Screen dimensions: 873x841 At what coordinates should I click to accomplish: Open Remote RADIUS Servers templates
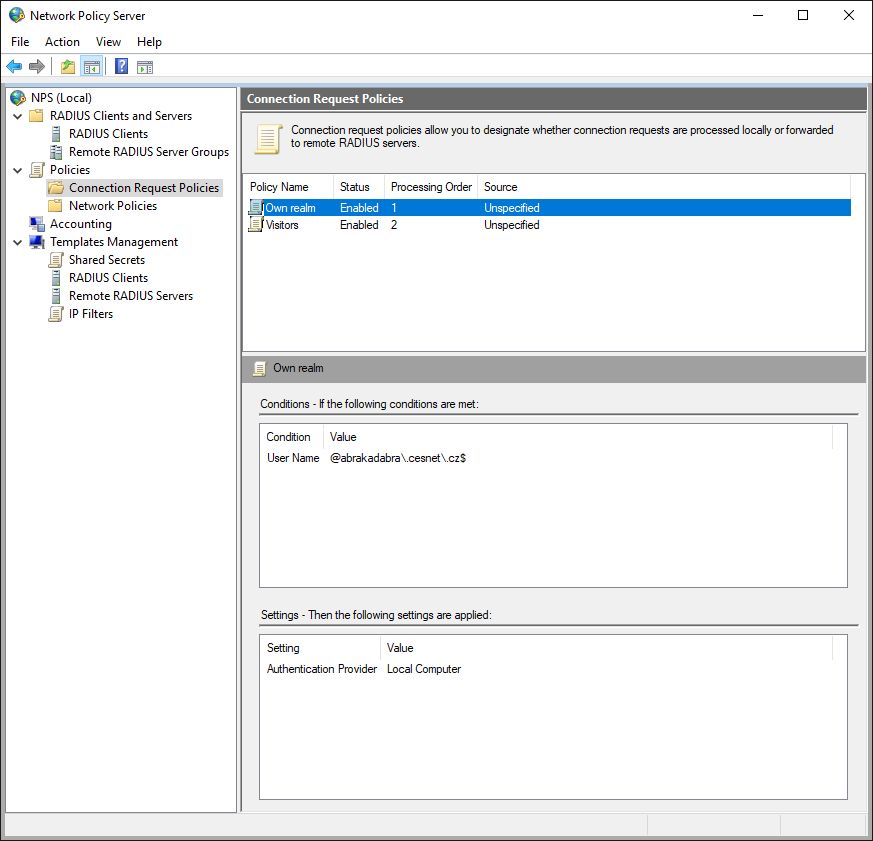pyautogui.click(x=131, y=296)
